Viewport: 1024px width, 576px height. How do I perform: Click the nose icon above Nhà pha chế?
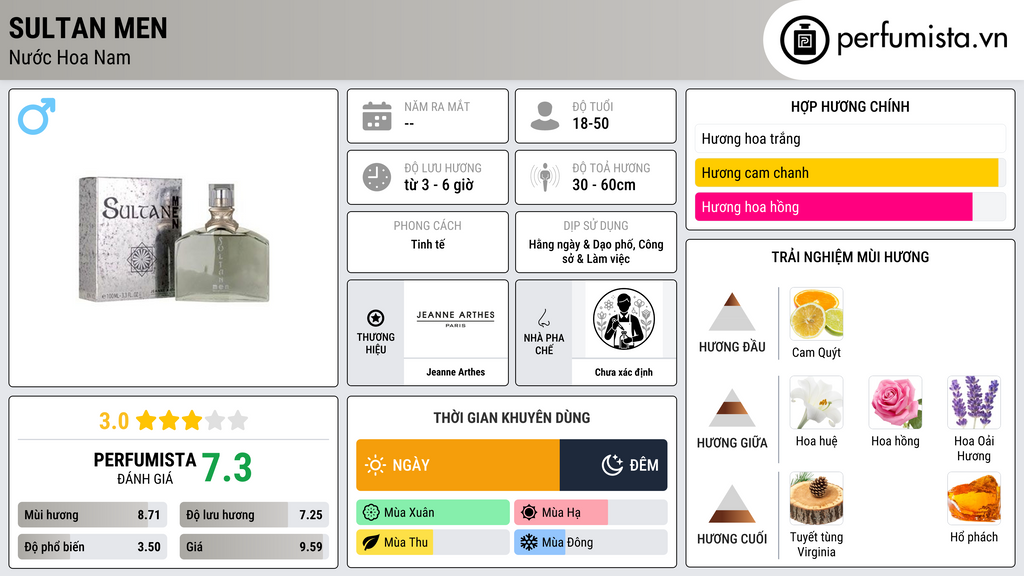pos(543,319)
